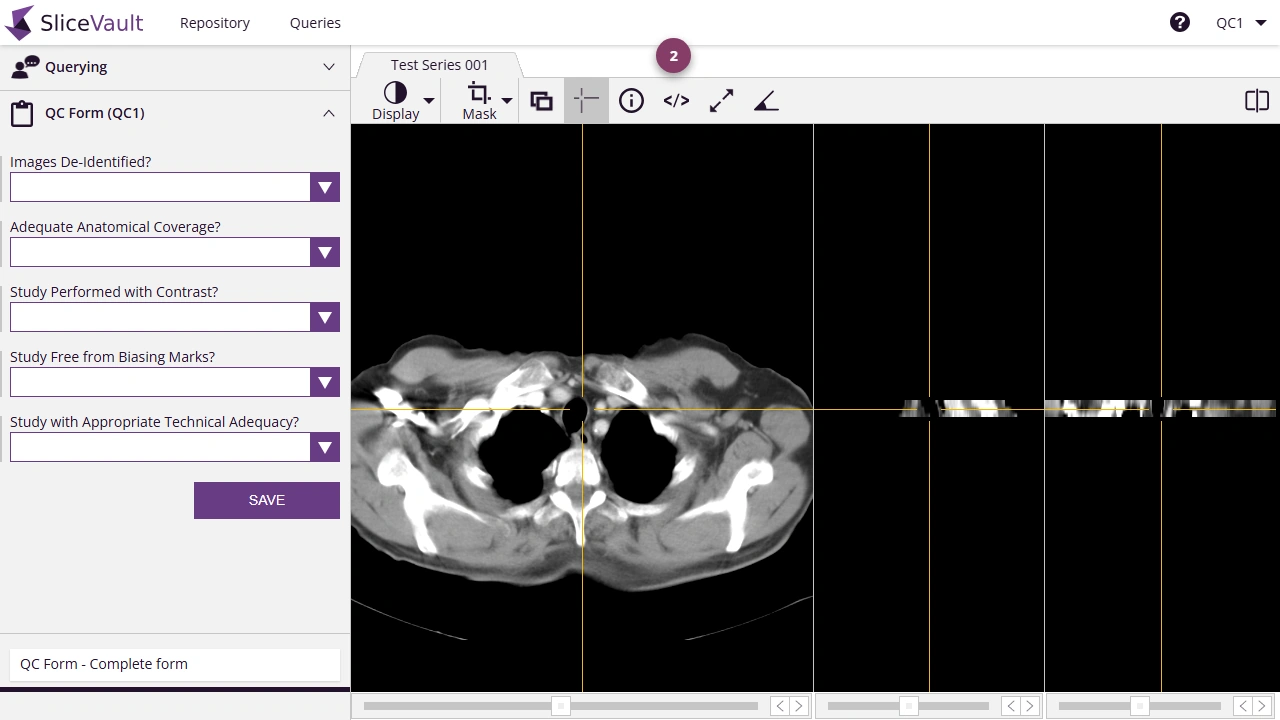Collapse the QC Form panel
Viewport: 1280px width, 720px height.
pyautogui.click(x=329, y=113)
